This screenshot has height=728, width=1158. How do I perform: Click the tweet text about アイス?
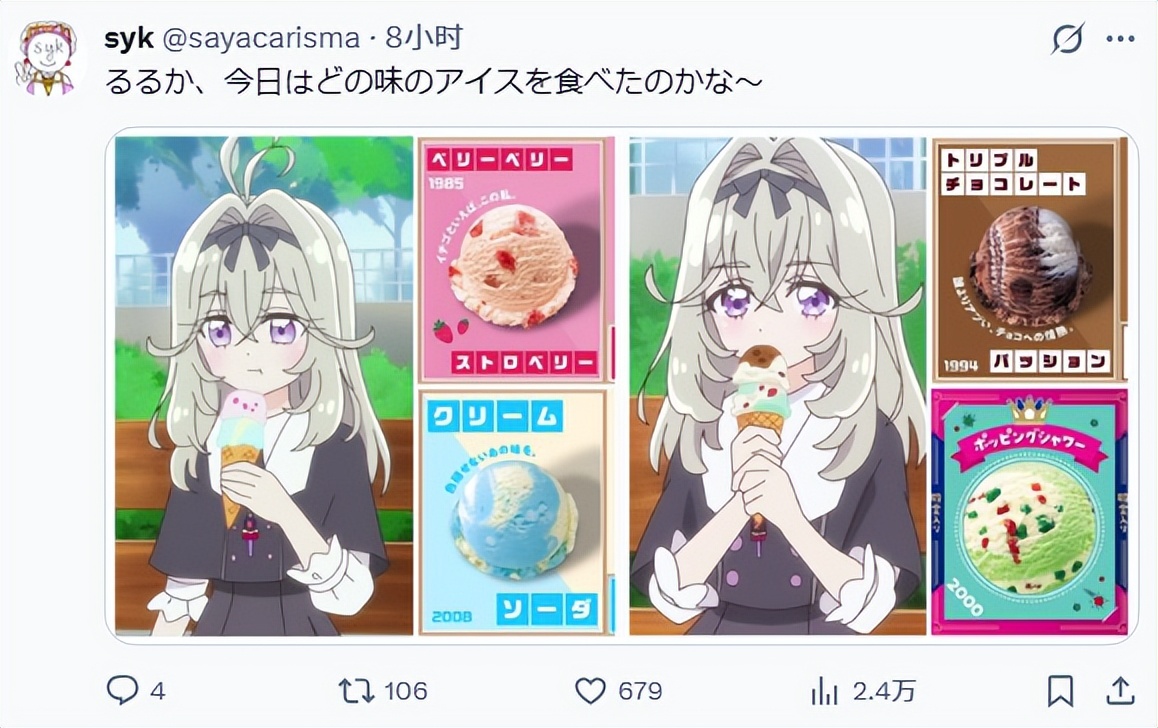[x=433, y=81]
